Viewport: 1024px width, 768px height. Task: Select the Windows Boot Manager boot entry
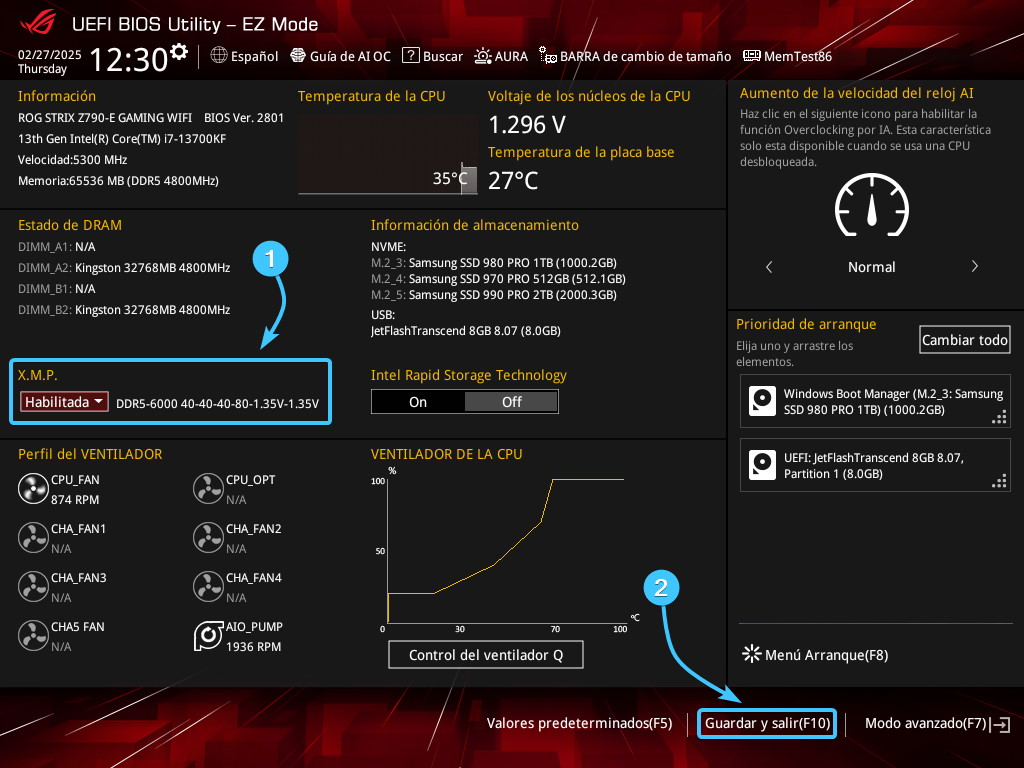pos(875,401)
